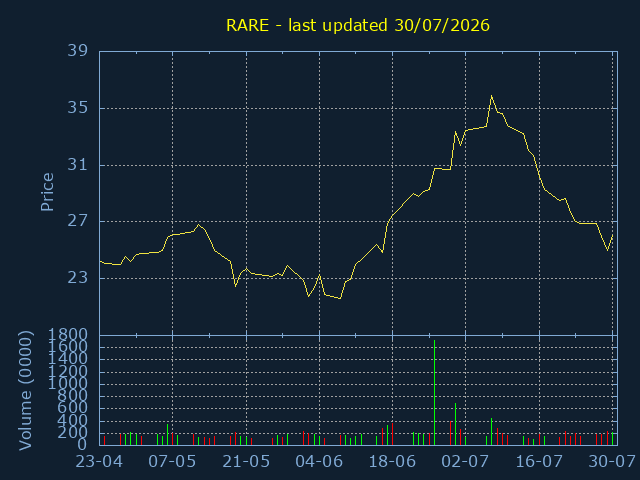
Task: Click the 23-04 start date label
Action: point(99,462)
